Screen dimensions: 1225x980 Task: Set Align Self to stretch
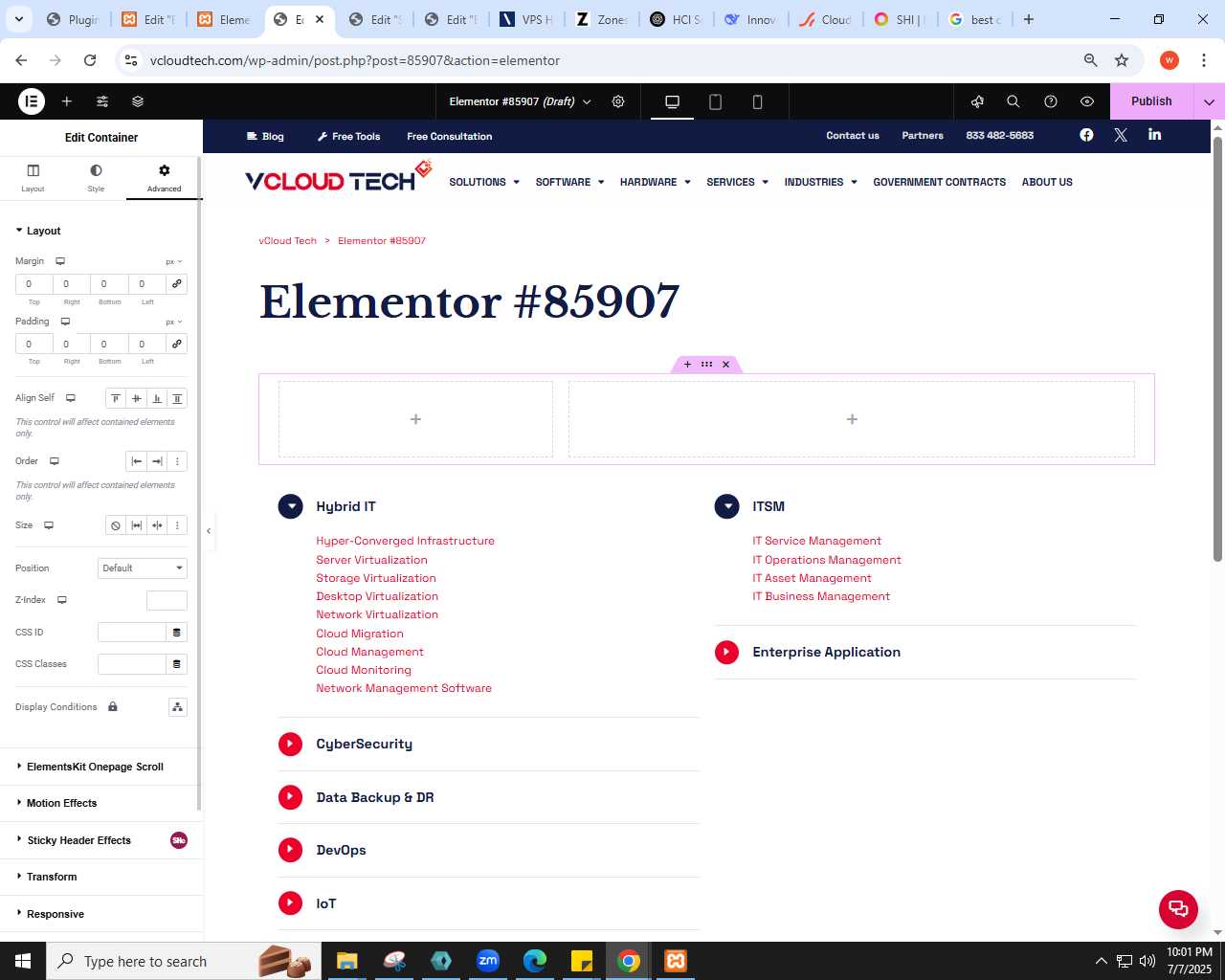pyautogui.click(x=177, y=398)
